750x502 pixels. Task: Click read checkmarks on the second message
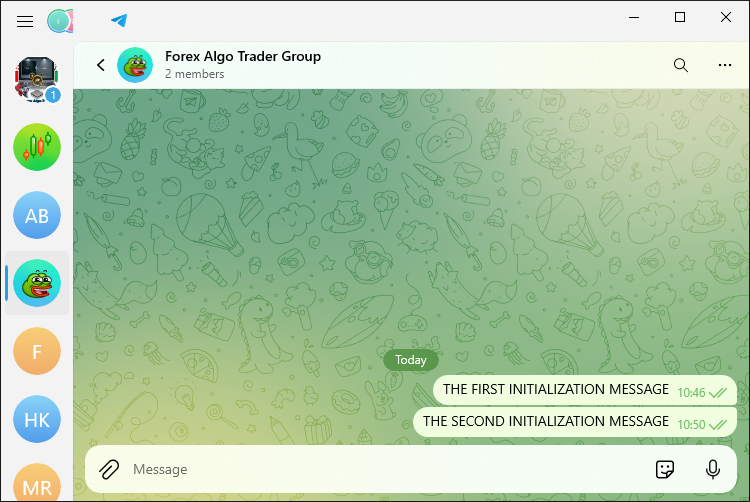click(x=718, y=425)
